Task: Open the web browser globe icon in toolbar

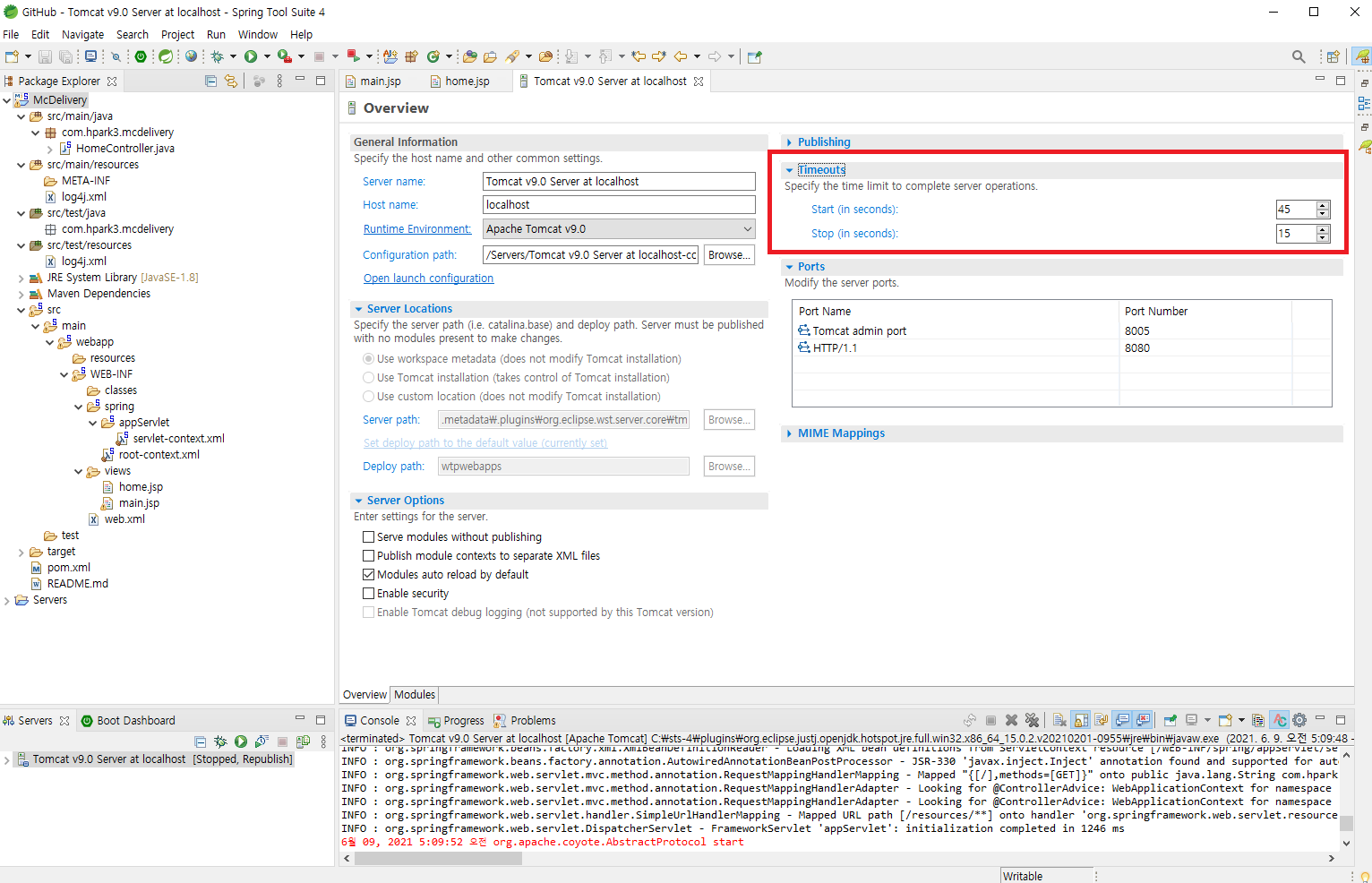Action: [191, 56]
